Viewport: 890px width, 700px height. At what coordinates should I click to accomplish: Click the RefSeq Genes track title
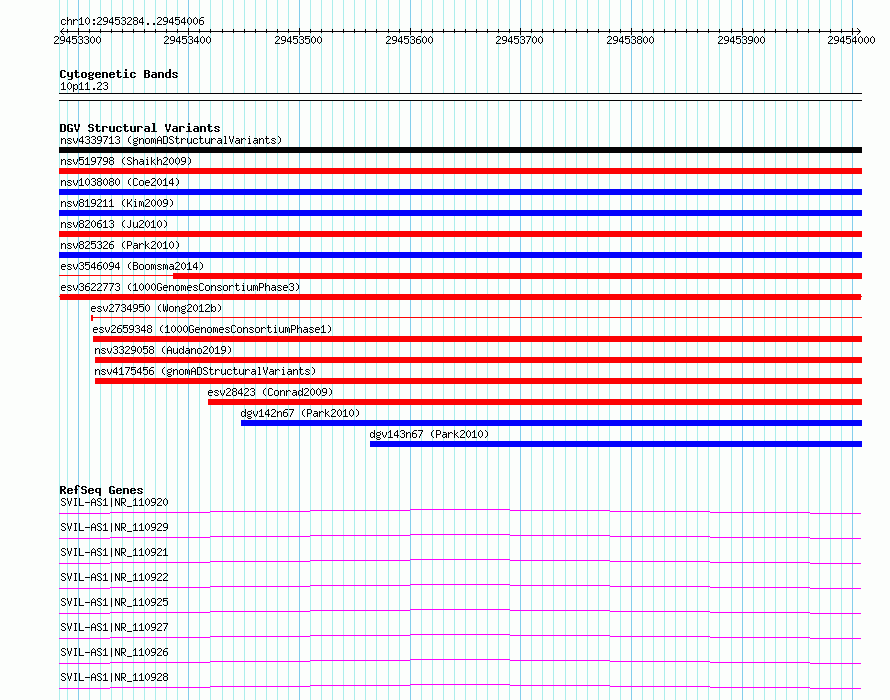click(x=101, y=490)
